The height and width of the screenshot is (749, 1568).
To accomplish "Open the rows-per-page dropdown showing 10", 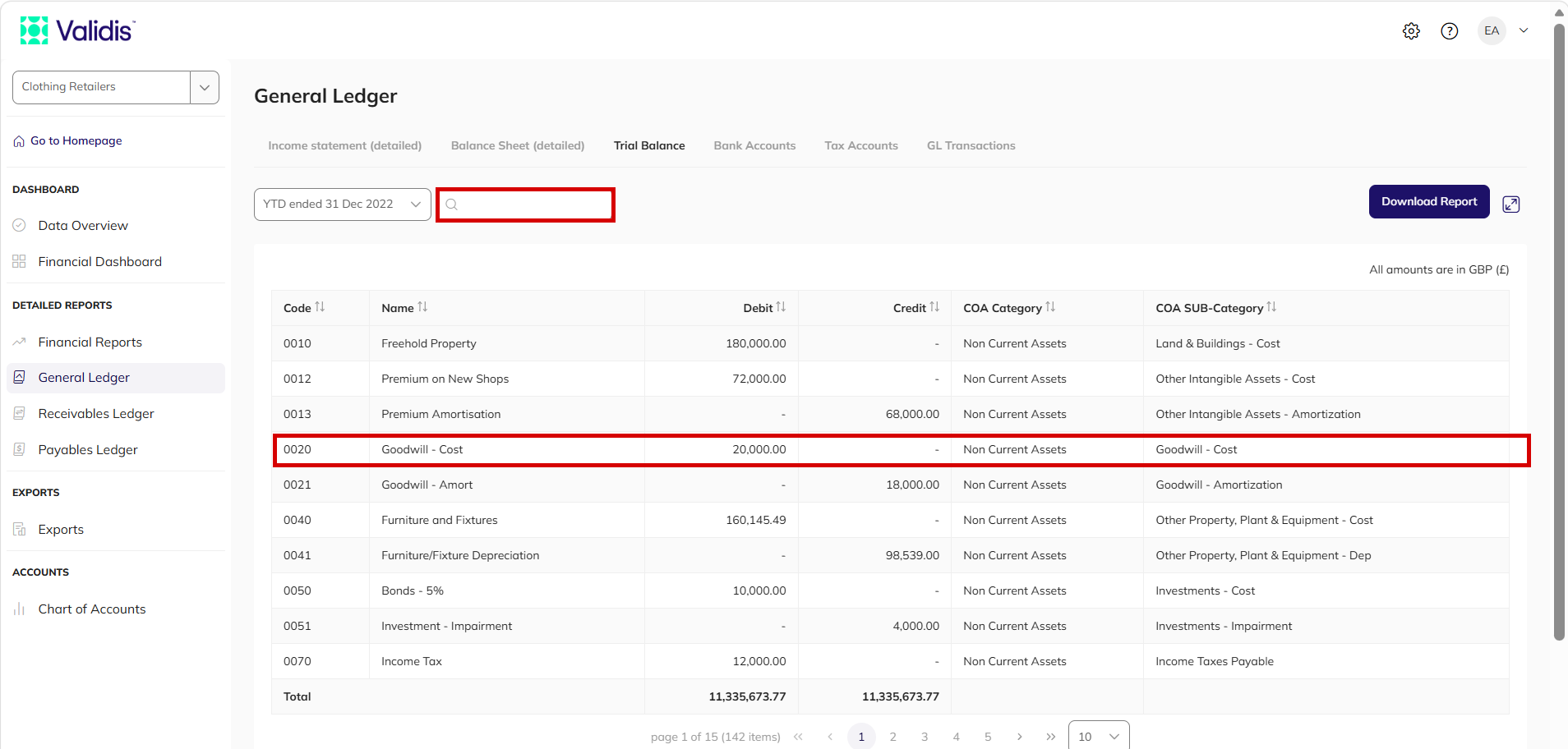I will pyautogui.click(x=1099, y=736).
